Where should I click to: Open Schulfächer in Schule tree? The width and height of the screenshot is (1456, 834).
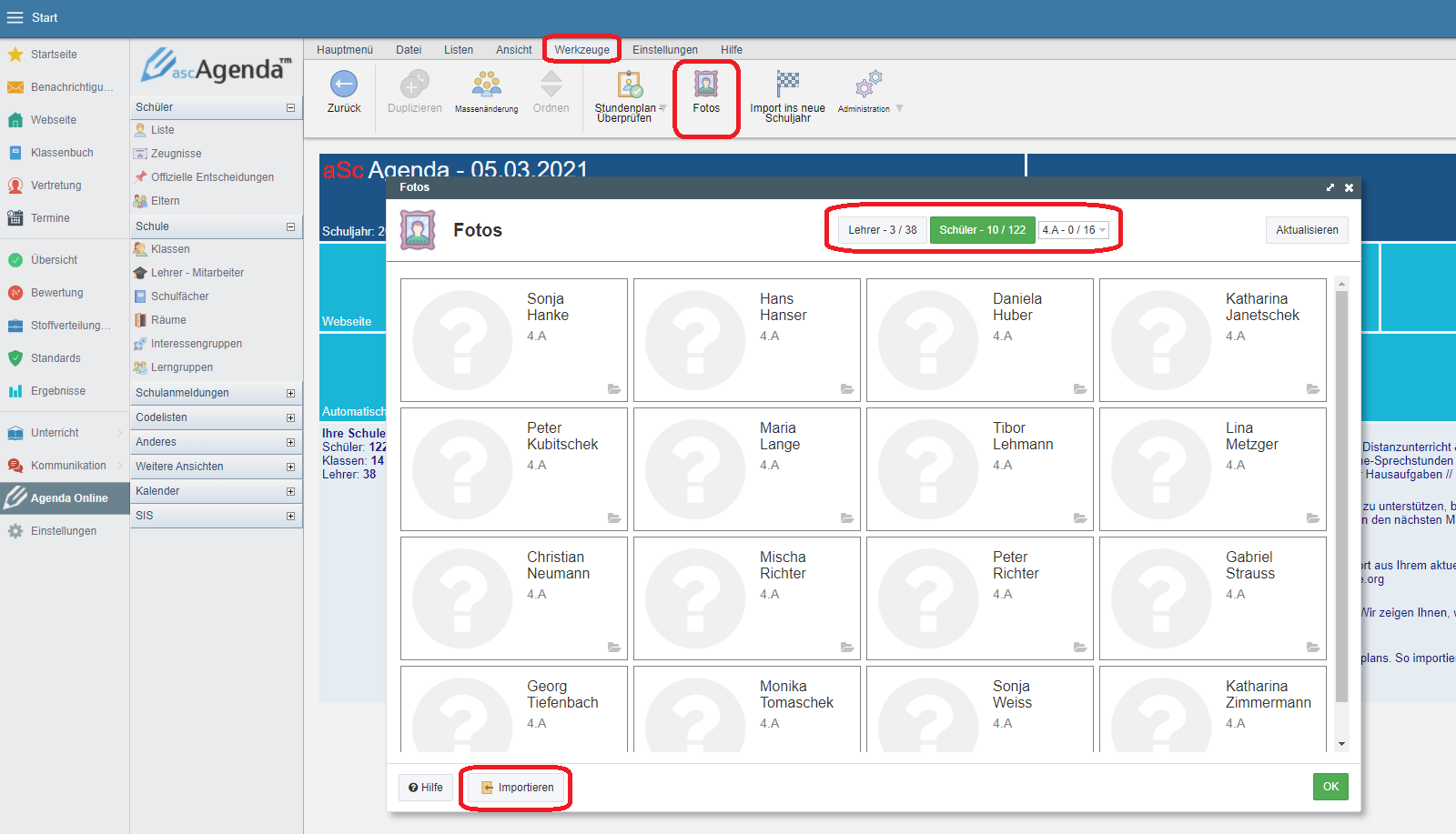179,296
